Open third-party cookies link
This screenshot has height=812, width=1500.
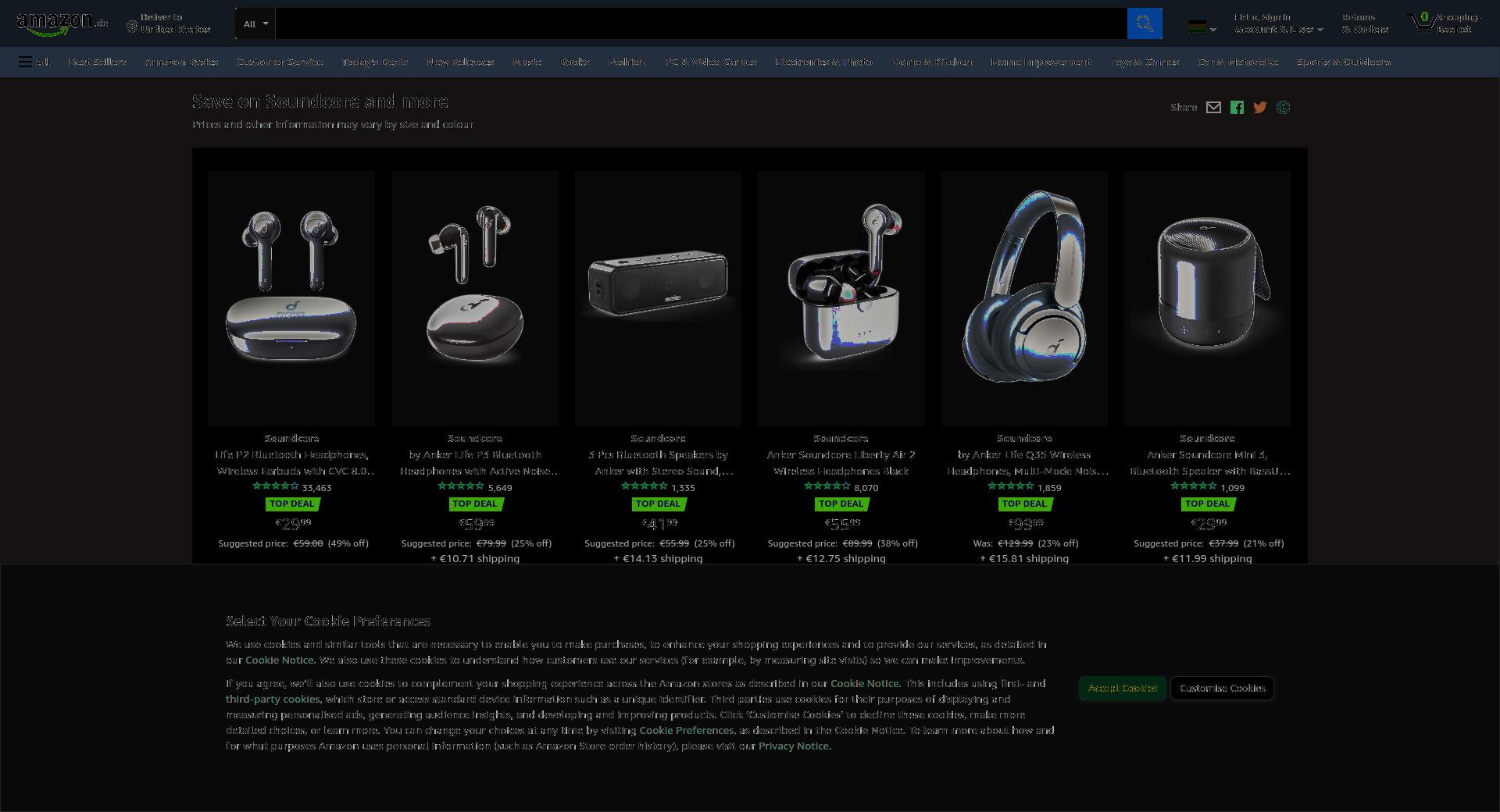tap(273, 699)
